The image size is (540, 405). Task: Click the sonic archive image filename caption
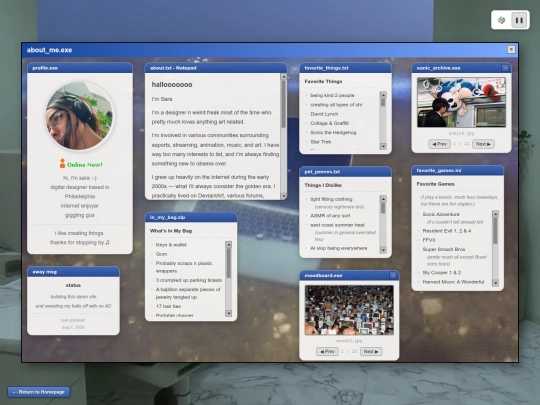point(461,133)
